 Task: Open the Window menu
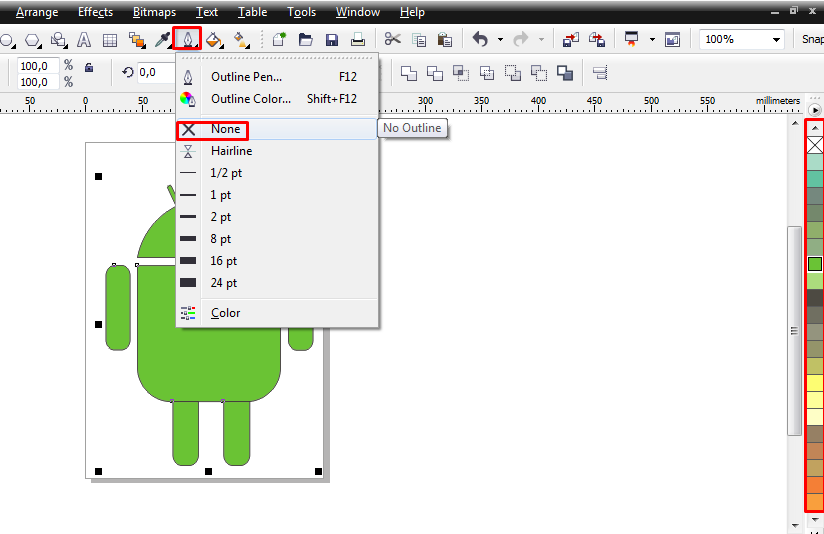(357, 12)
